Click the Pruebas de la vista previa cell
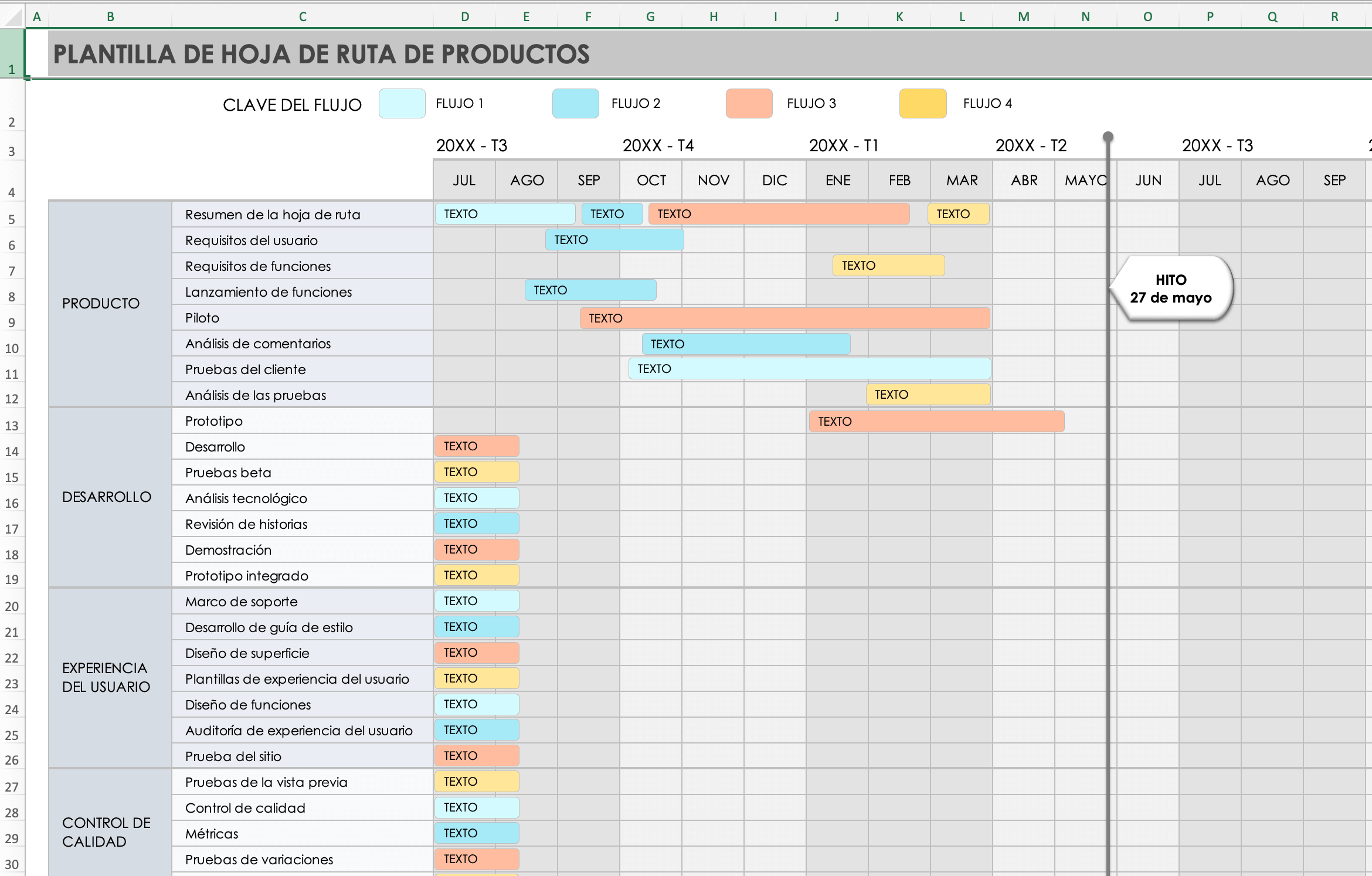Image resolution: width=1372 pixels, height=876 pixels. point(303,782)
